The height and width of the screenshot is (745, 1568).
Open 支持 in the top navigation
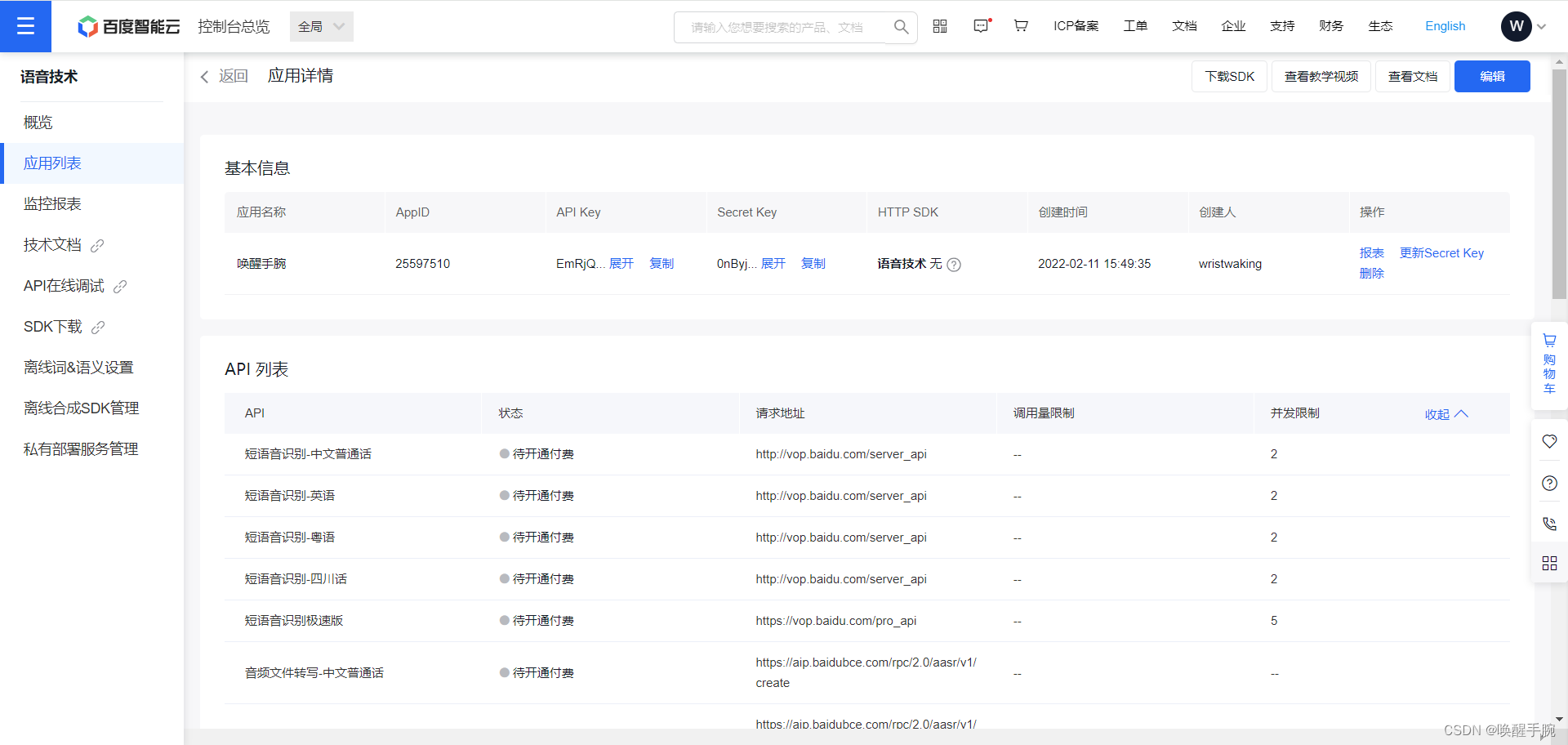(x=1282, y=26)
